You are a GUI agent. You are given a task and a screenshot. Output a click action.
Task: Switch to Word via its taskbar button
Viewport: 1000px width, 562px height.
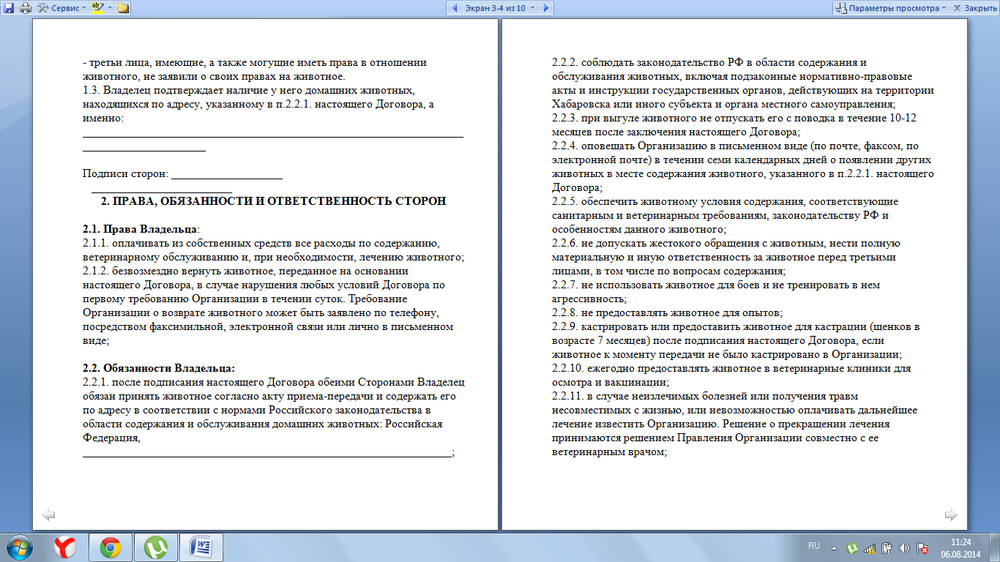(x=201, y=546)
